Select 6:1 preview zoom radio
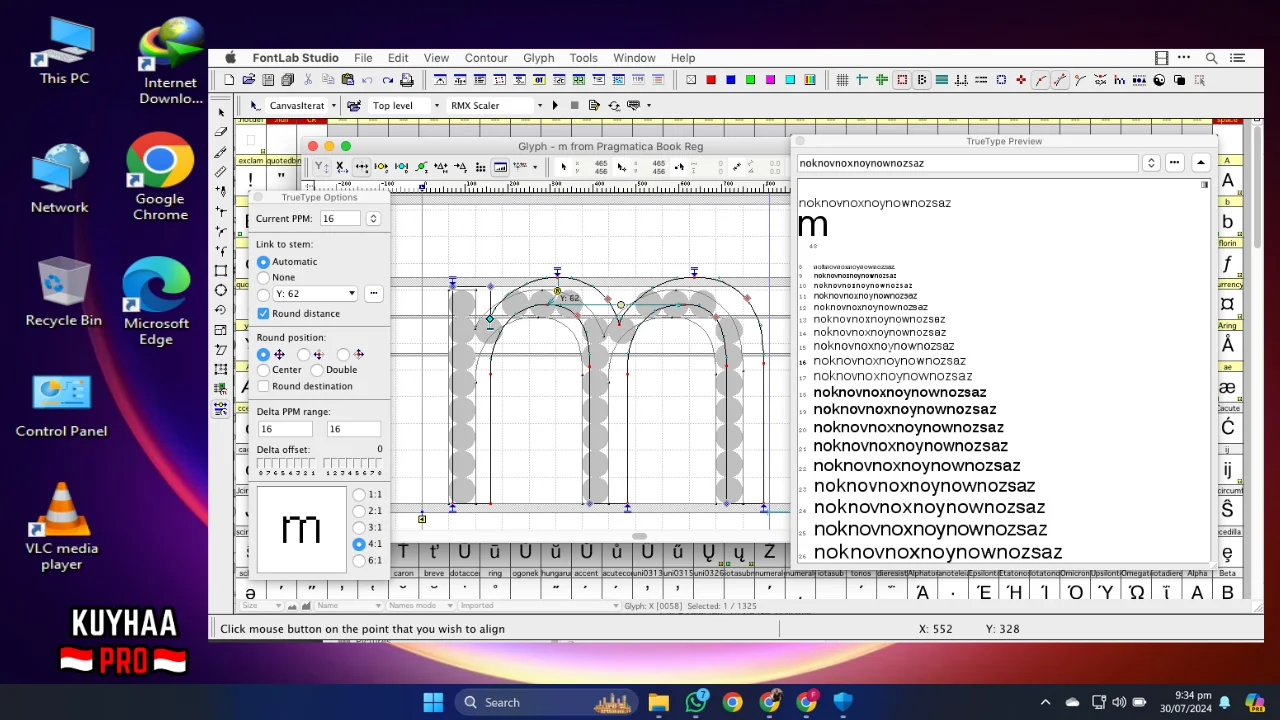 tap(359, 560)
